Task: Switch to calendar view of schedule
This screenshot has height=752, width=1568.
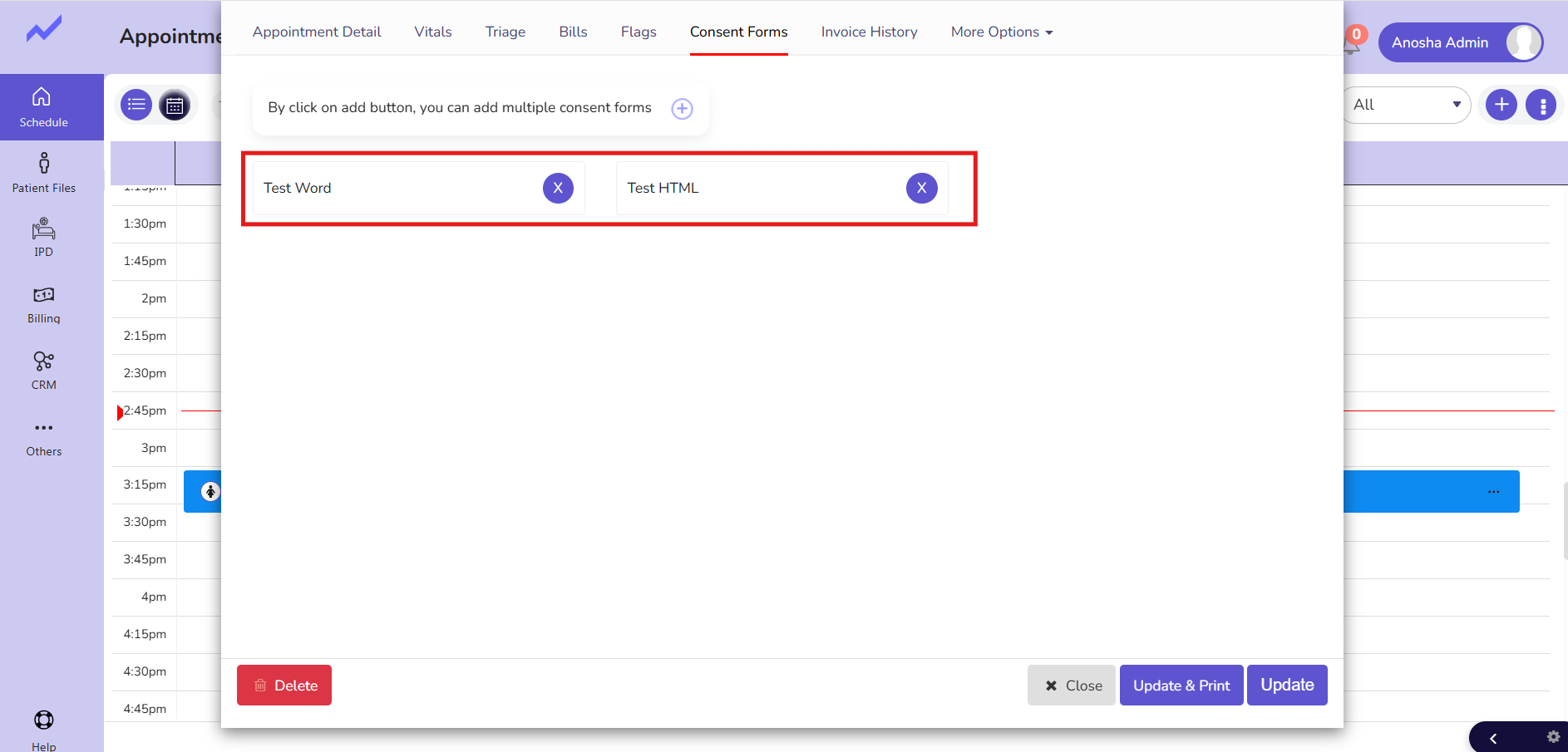Action: click(175, 106)
